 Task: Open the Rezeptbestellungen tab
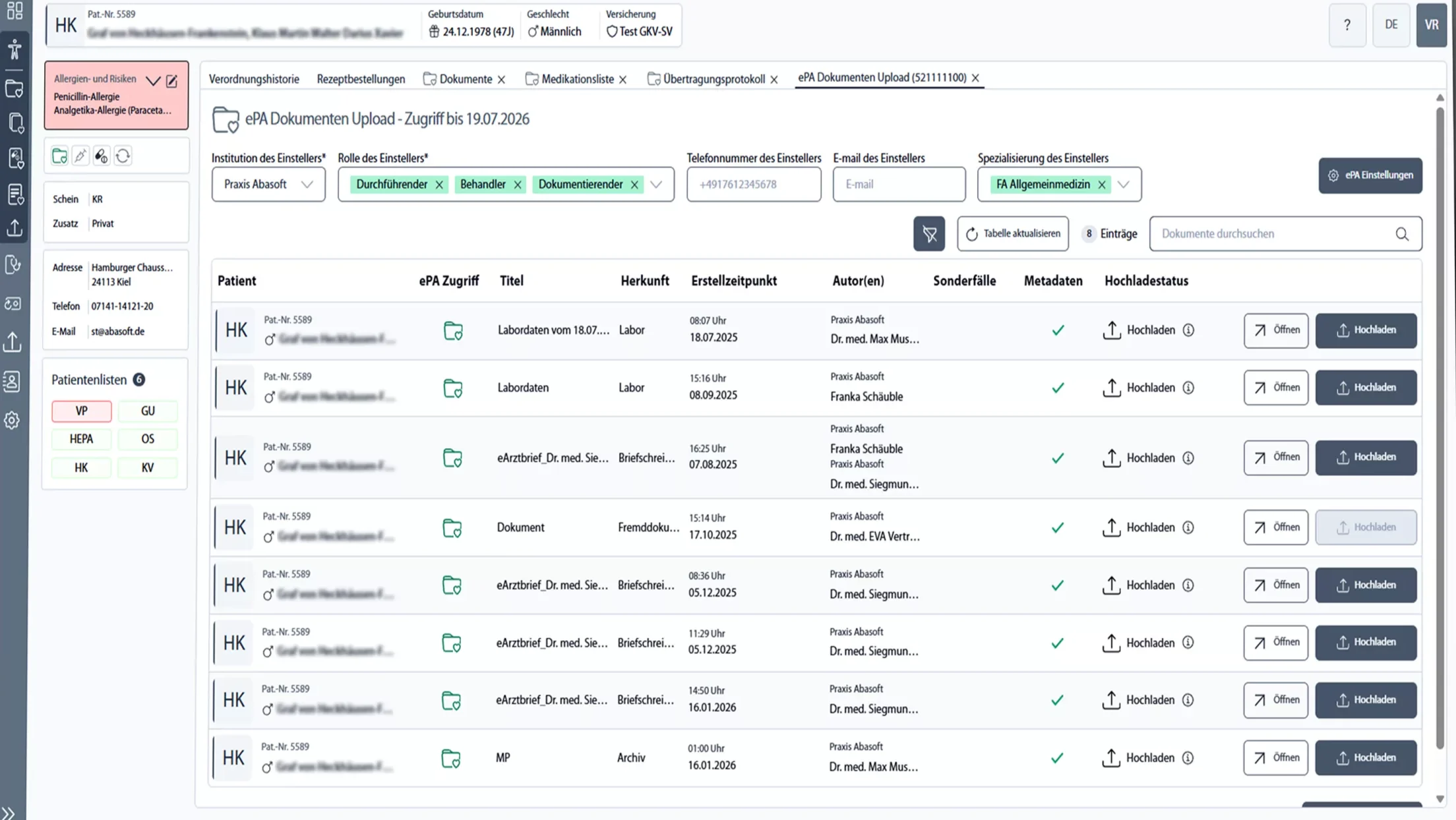pos(361,79)
